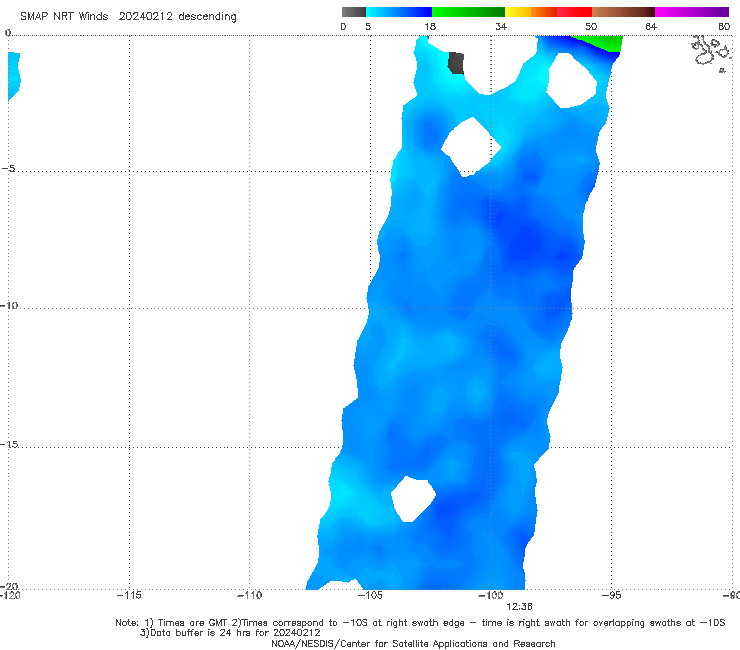Click the magenta-purple segment of the color bar

(x=692, y=12)
